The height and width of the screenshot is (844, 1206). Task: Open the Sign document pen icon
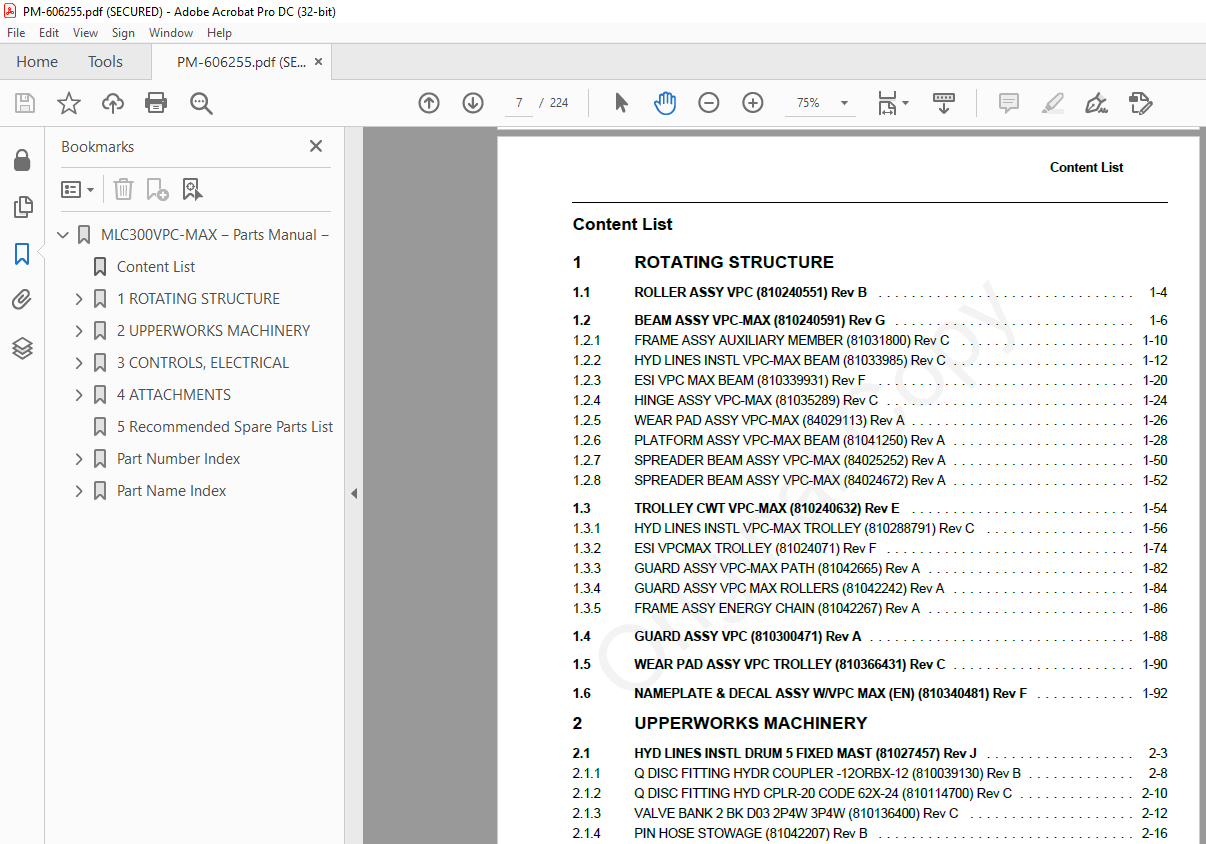1096,103
